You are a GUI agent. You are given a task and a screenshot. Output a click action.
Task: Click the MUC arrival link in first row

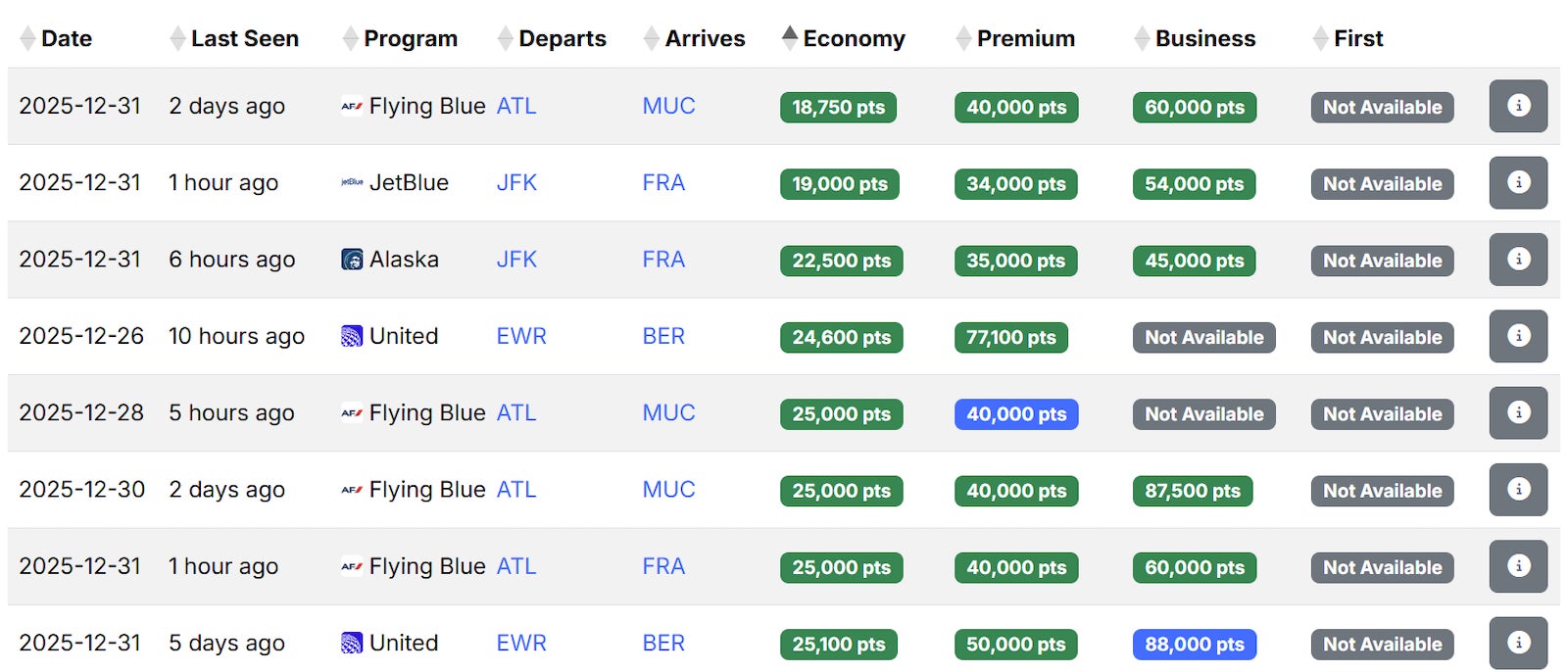(x=668, y=106)
